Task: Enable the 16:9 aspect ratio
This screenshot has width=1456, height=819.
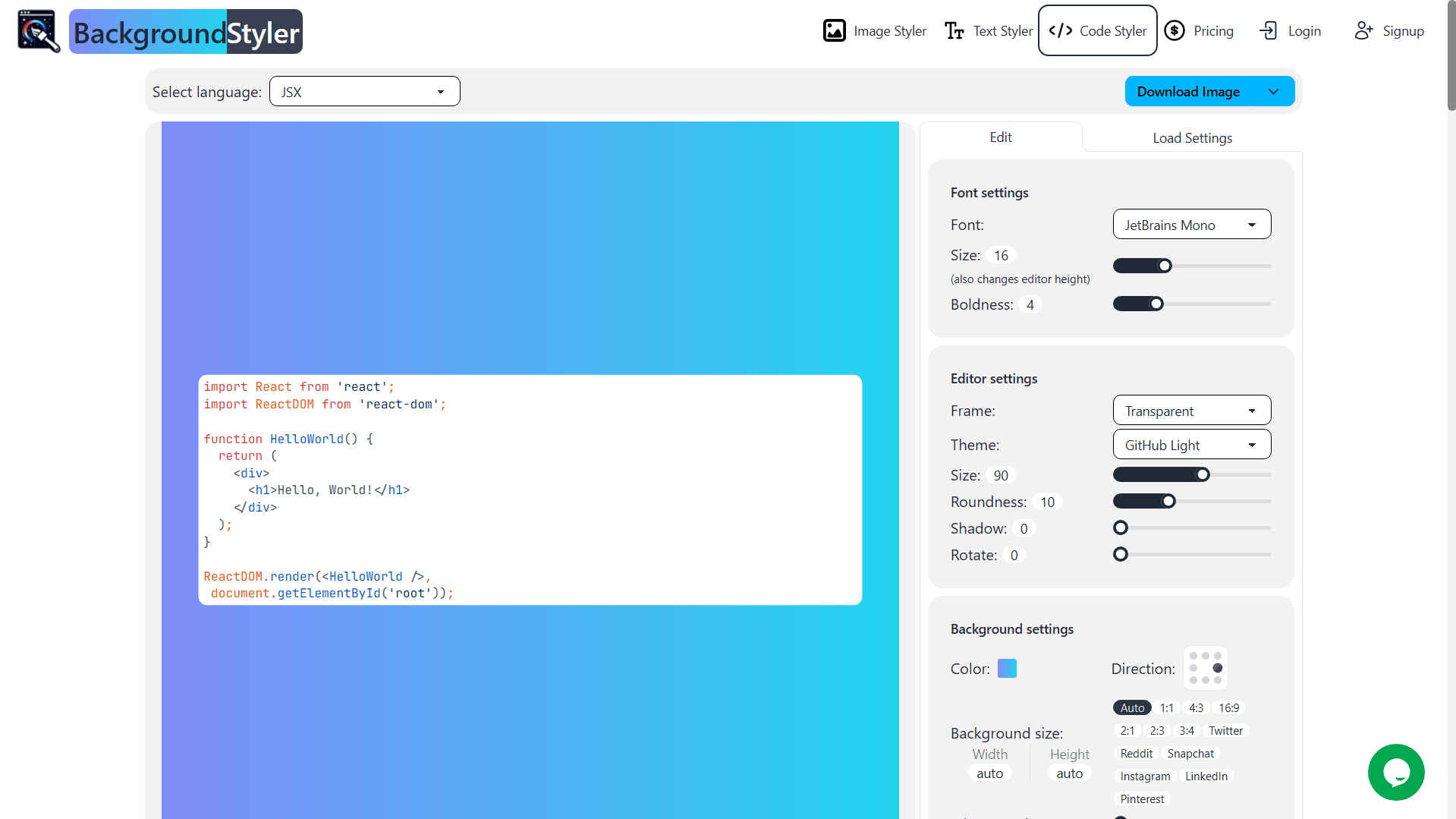Action: click(1228, 707)
